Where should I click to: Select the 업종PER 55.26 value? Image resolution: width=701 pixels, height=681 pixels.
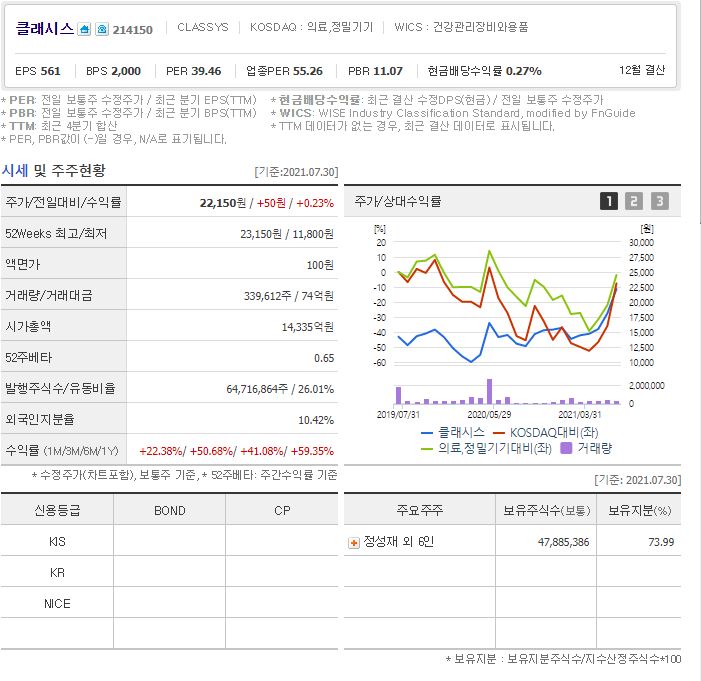(284, 71)
